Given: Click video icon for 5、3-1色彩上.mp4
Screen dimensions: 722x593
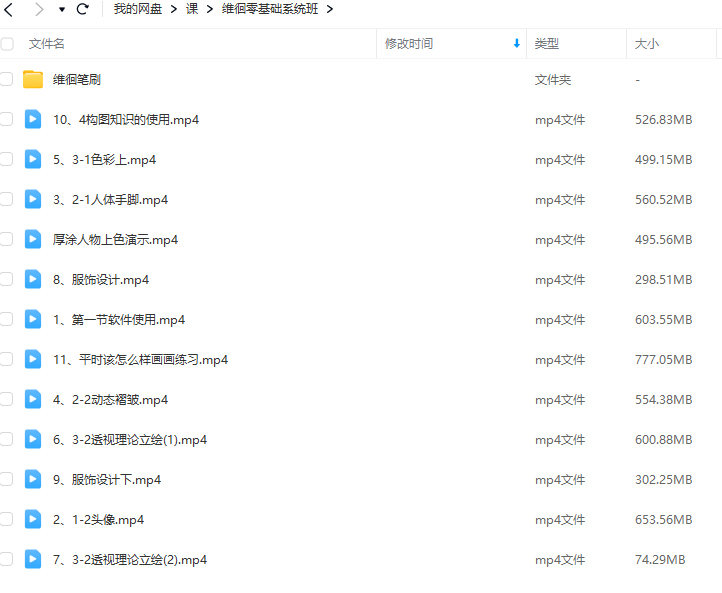Looking at the screenshot, I should (x=33, y=160).
